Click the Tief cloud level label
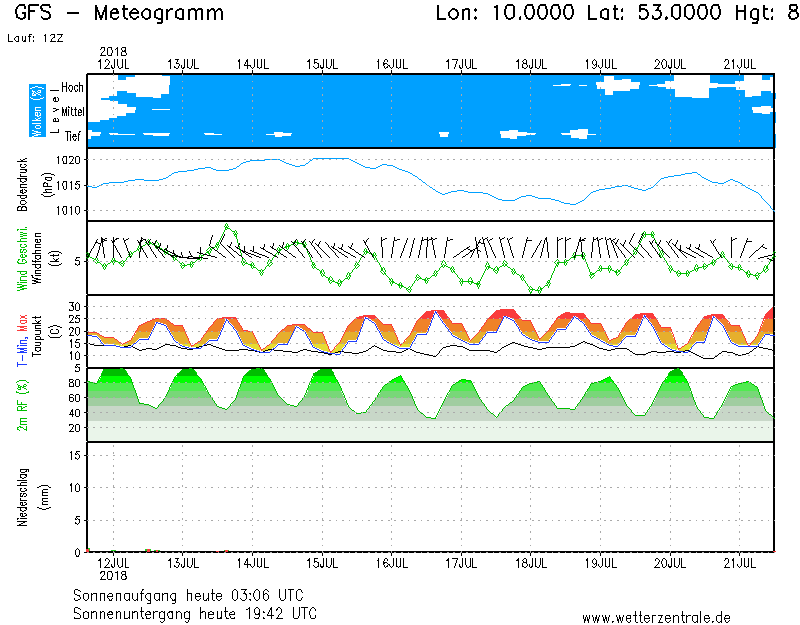Screen dimensions: 800x625 tap(72, 134)
